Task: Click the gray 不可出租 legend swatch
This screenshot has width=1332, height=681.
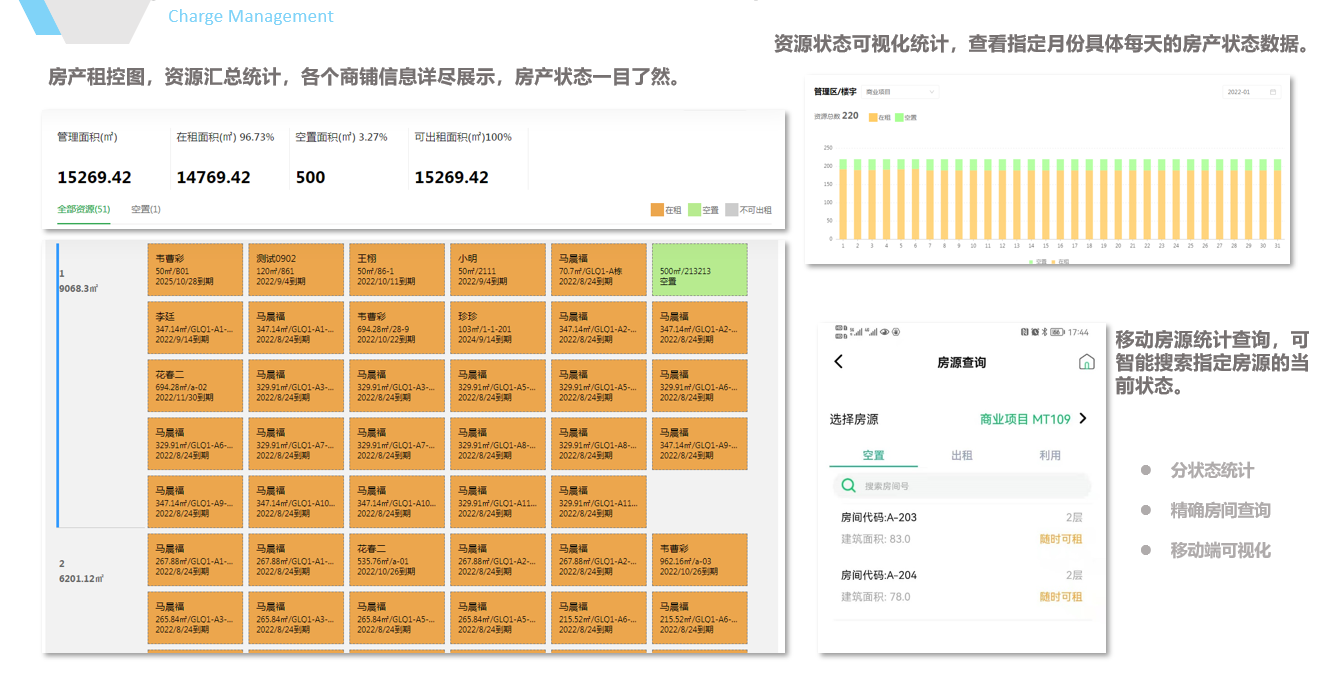Action: [x=731, y=210]
